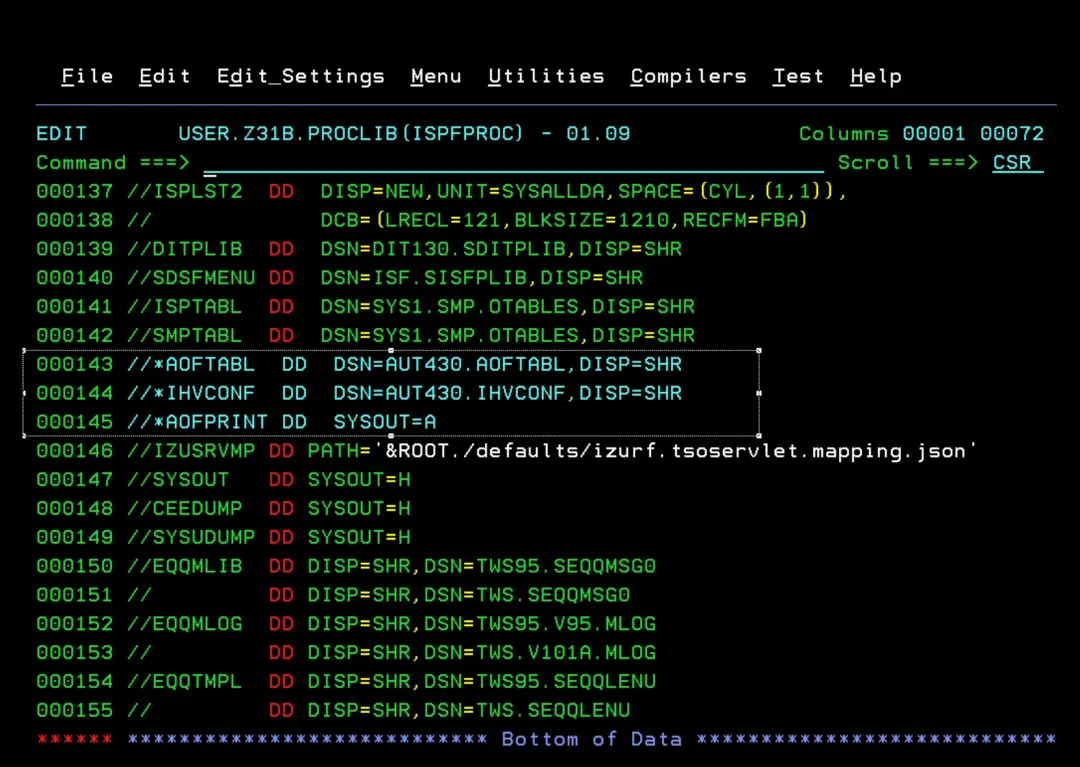Click line number 000142
1080x767 pixels.
(x=74, y=336)
